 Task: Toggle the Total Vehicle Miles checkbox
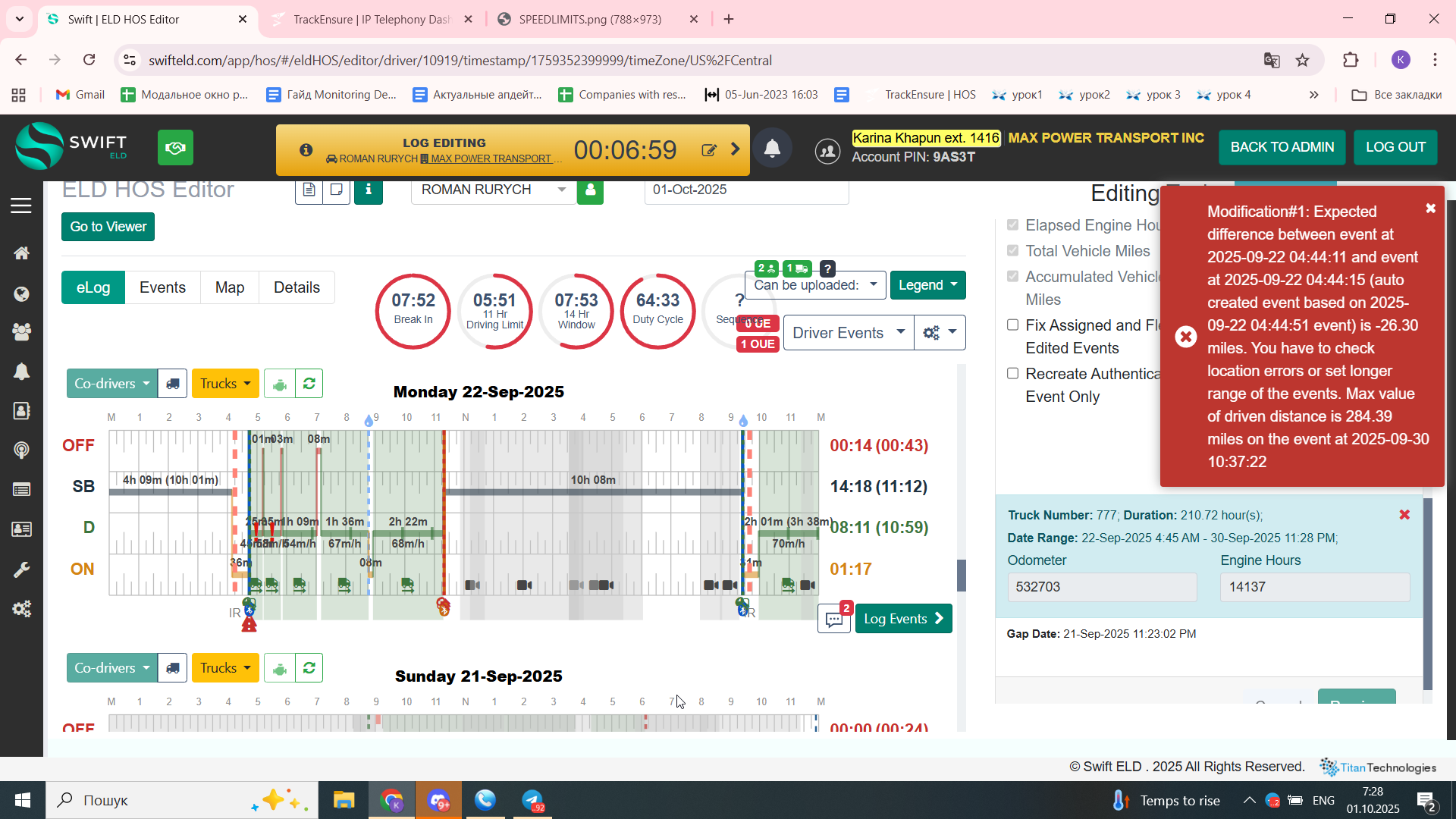click(x=1012, y=251)
